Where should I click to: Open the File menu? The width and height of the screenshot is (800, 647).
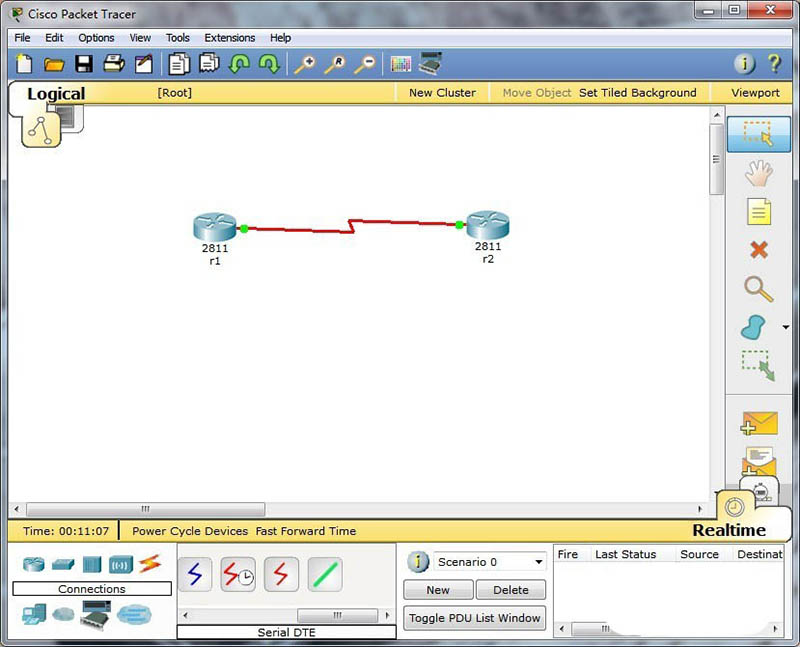(x=22, y=38)
